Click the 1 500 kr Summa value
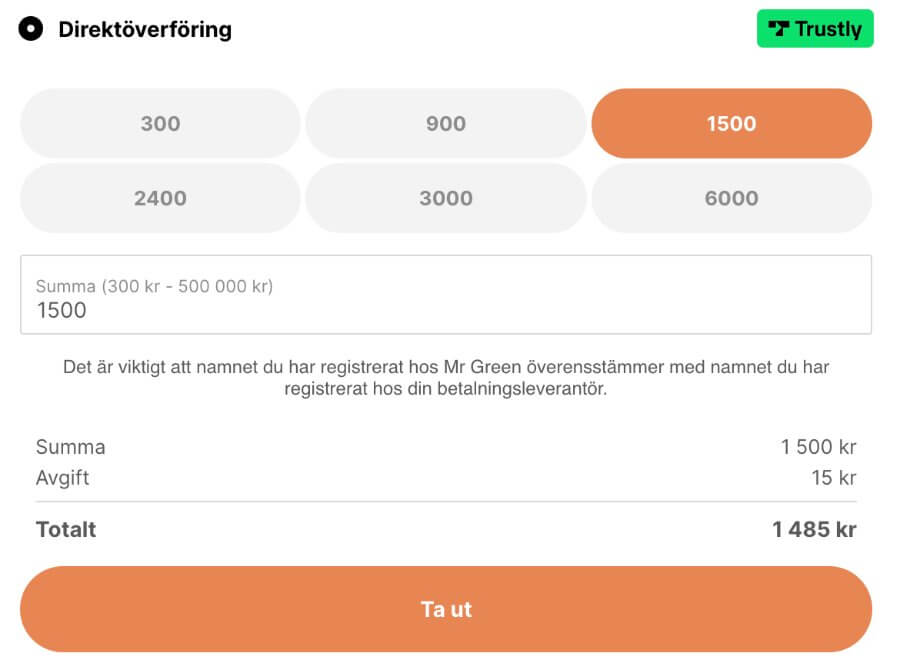This screenshot has height=664, width=900. point(818,446)
